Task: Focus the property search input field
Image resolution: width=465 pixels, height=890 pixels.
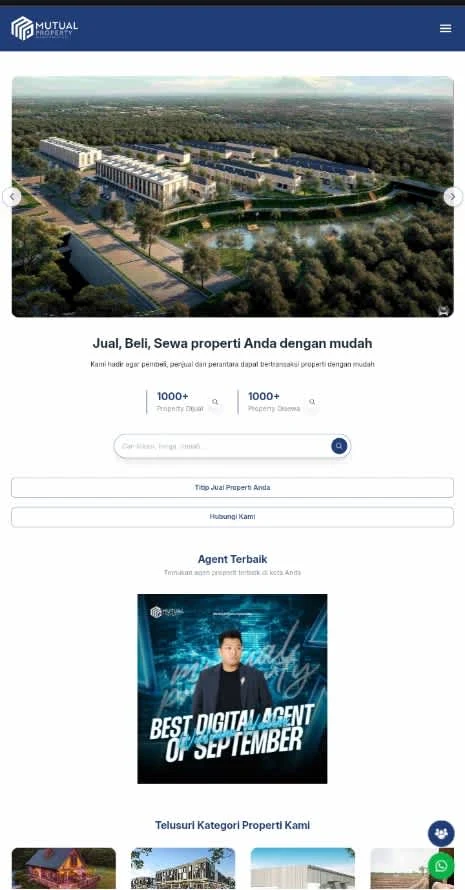Action: tap(223, 446)
